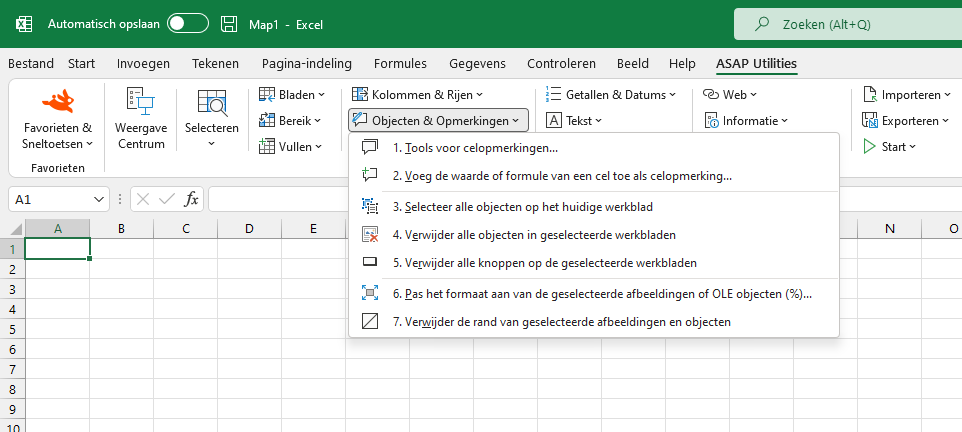Screen dimensions: 962x432
Task: Choose Pas het formaat aan van afbeeldingen
Action: [x=593, y=294]
